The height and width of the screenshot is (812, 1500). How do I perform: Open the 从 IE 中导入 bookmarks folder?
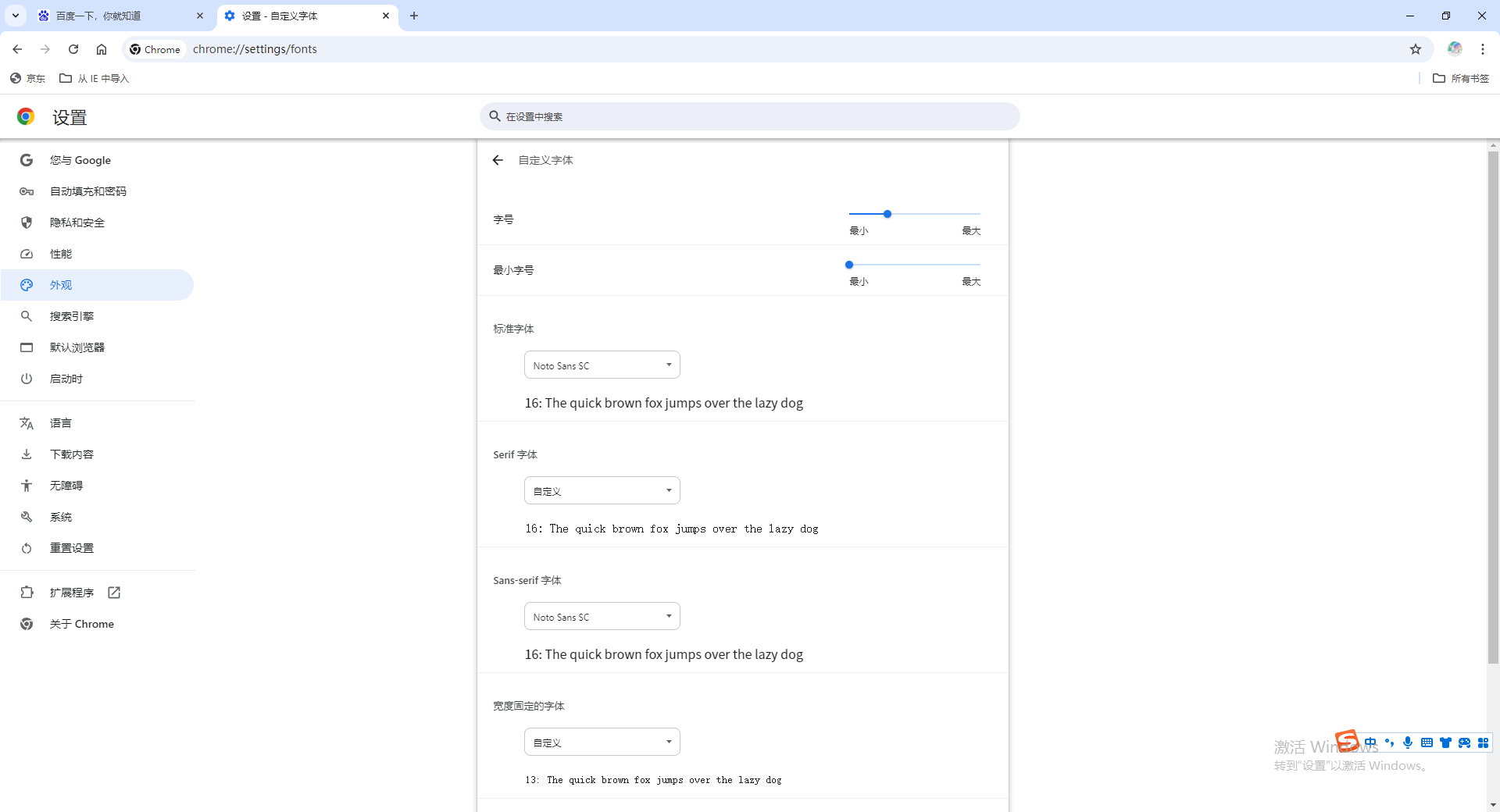[x=95, y=78]
